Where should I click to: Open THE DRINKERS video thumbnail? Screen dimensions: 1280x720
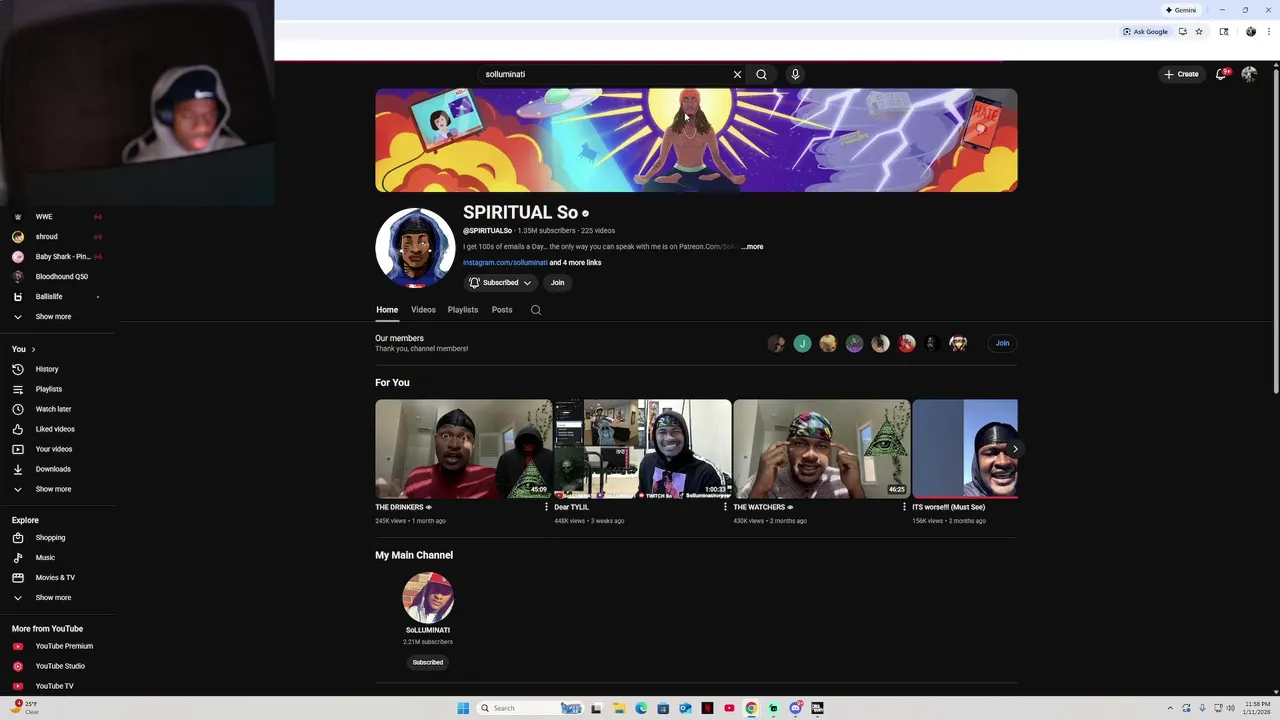(463, 449)
